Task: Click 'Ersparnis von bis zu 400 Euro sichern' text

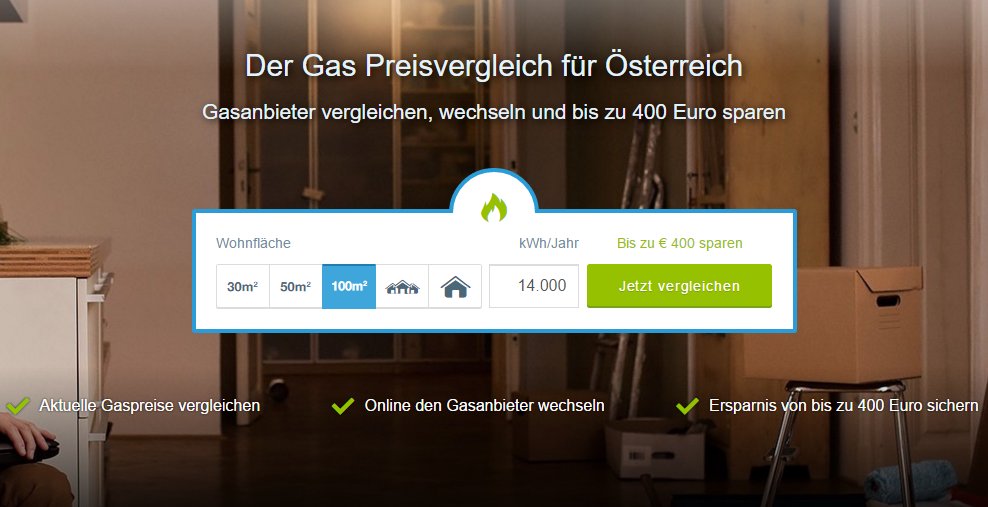Action: click(x=844, y=406)
